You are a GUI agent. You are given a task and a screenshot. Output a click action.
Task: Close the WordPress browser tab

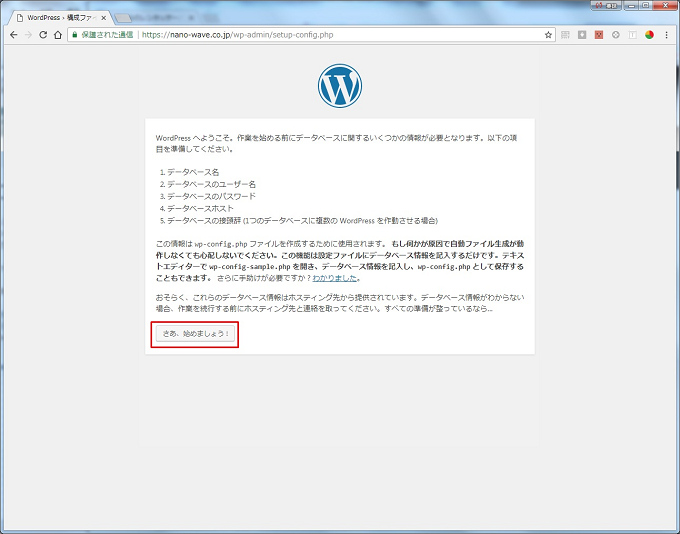coord(103,17)
